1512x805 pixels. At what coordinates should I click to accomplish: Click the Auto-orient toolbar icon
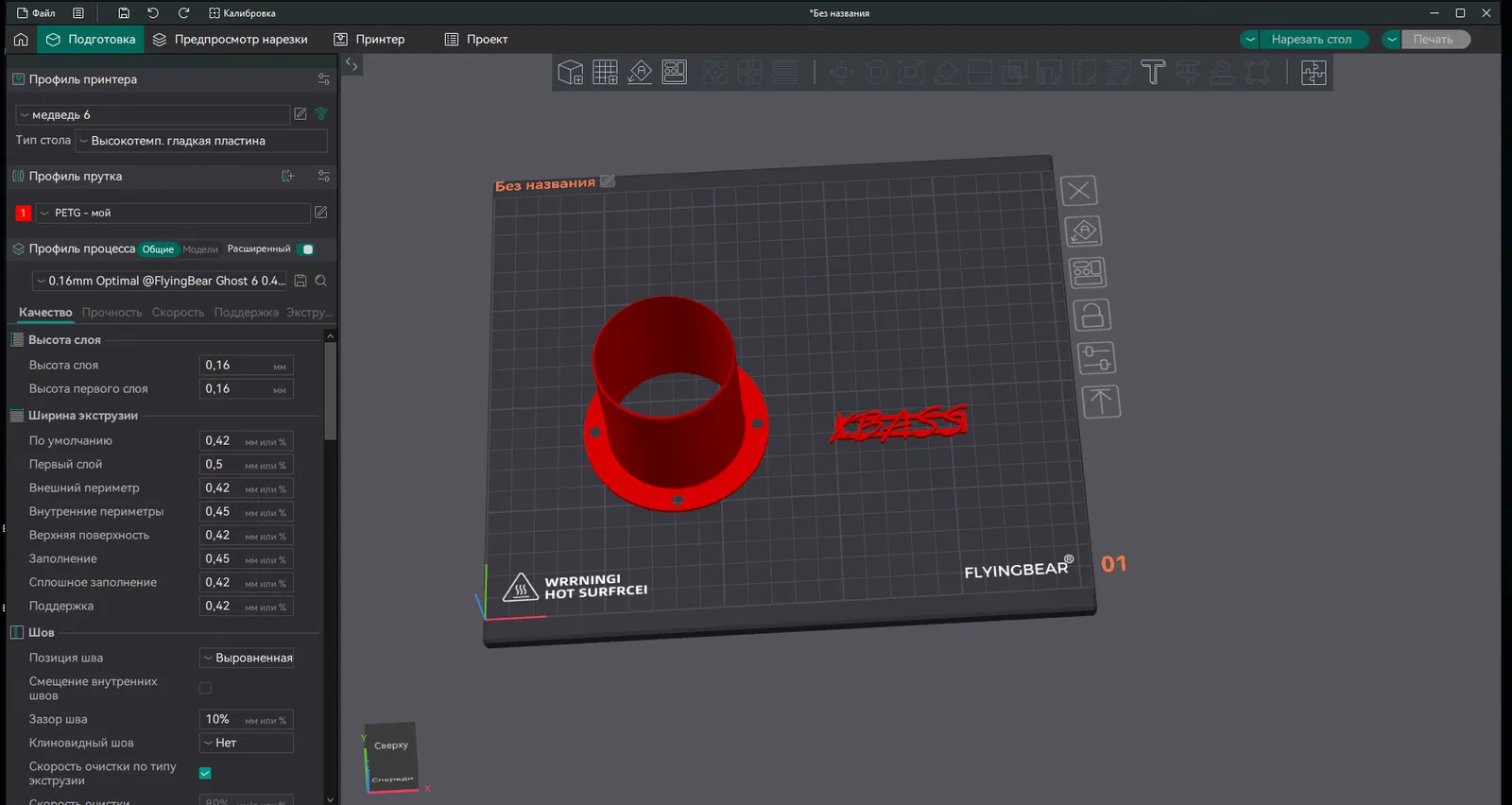coord(640,73)
